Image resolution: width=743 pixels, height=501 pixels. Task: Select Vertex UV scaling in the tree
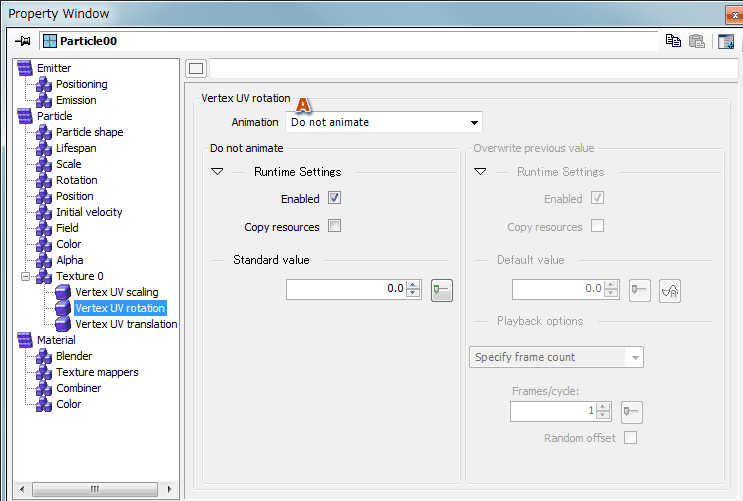click(x=116, y=292)
